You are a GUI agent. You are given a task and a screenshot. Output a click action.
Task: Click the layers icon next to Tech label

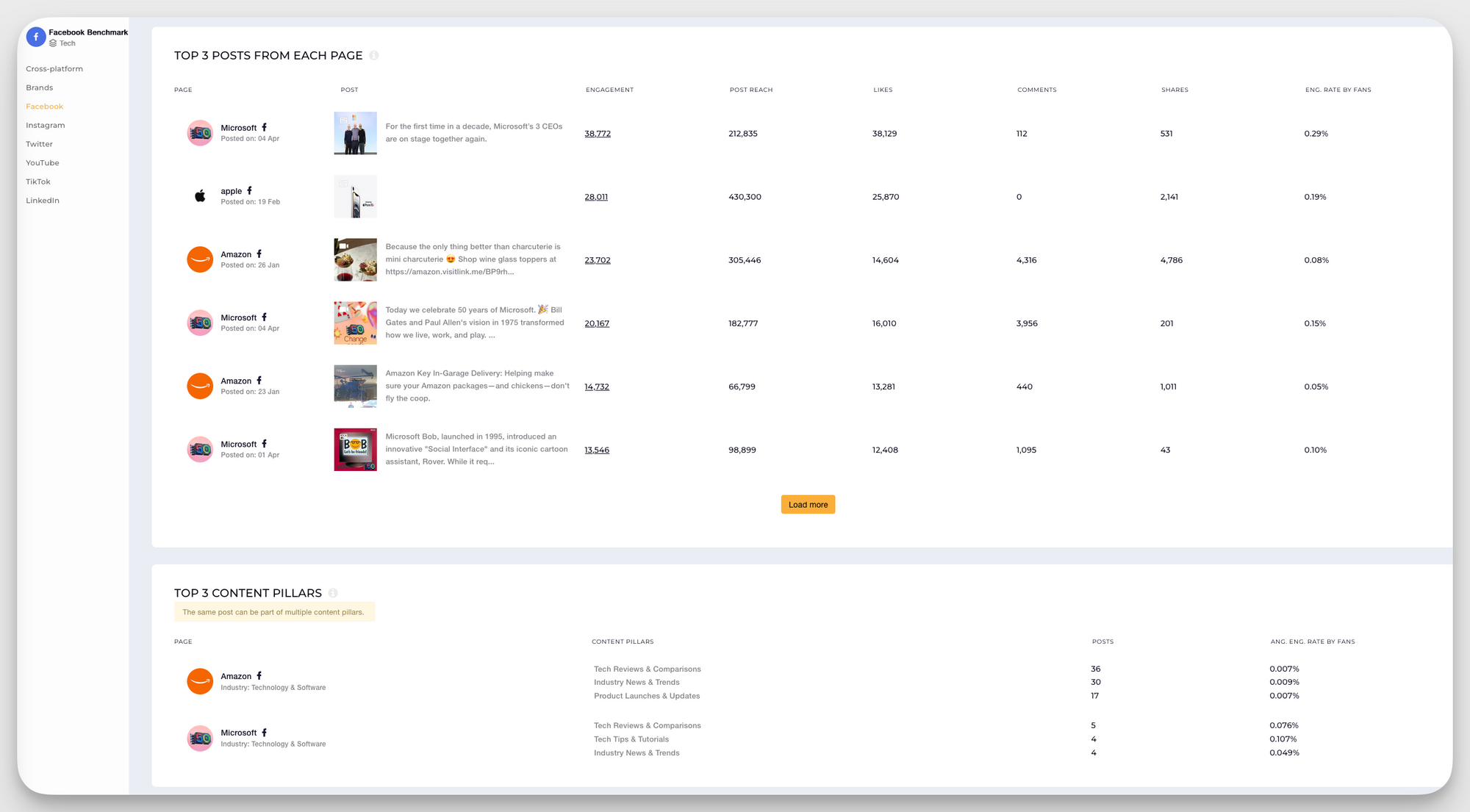(53, 43)
